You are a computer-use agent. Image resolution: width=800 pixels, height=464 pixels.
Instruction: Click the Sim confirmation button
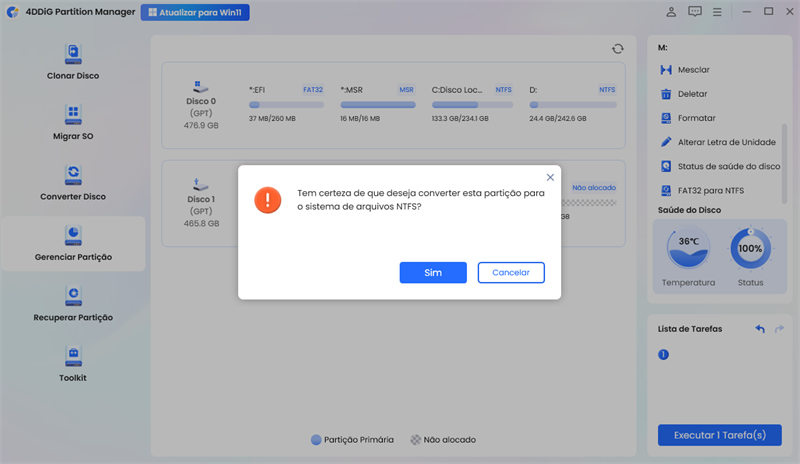pyautogui.click(x=432, y=273)
